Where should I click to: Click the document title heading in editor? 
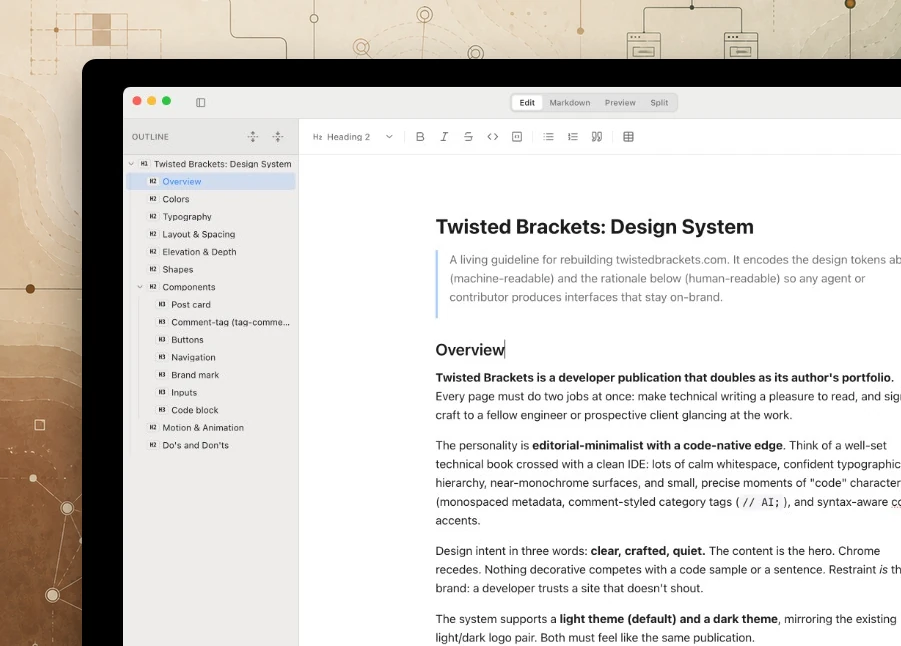[594, 226]
